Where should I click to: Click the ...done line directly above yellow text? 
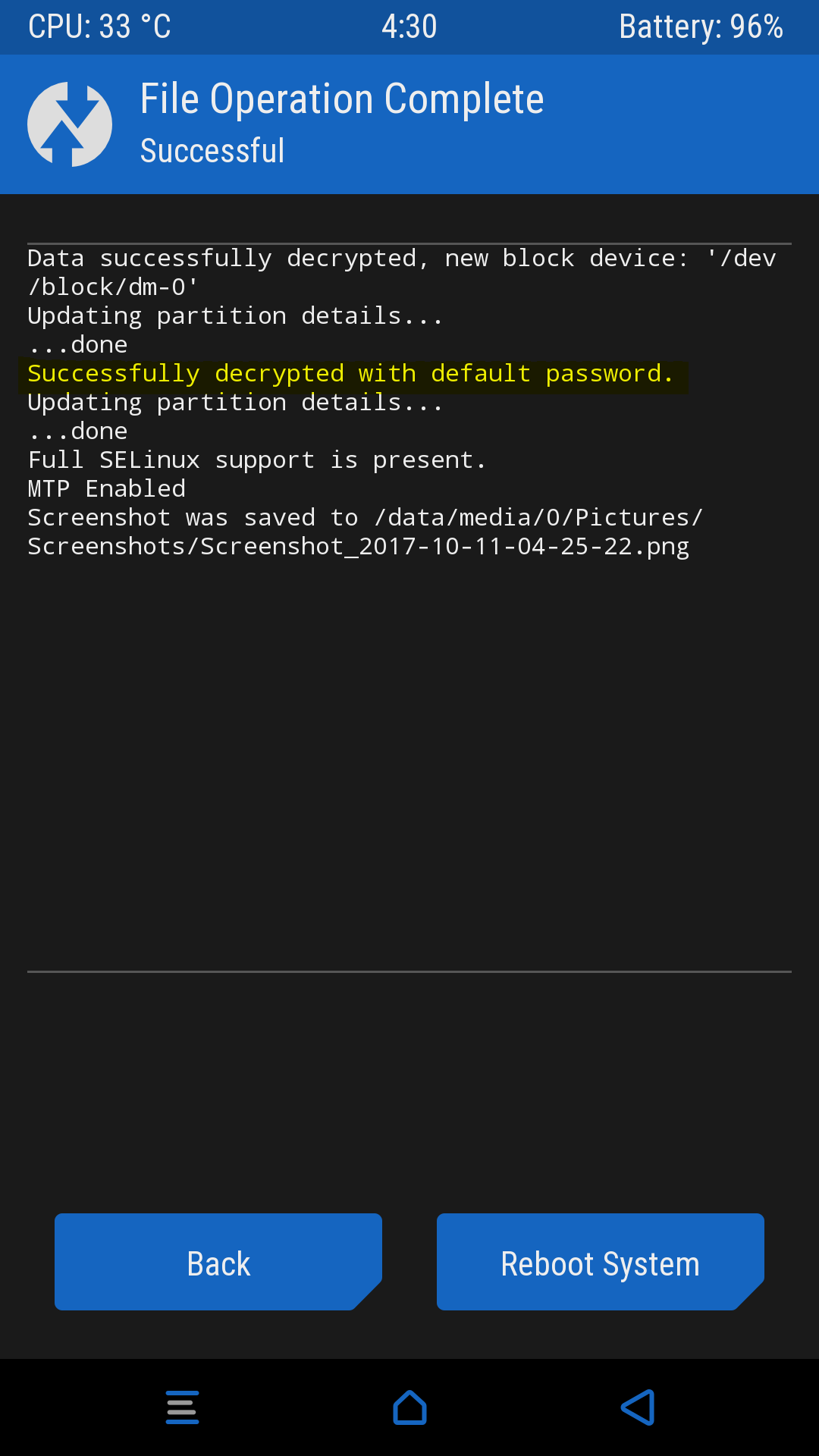77,345
